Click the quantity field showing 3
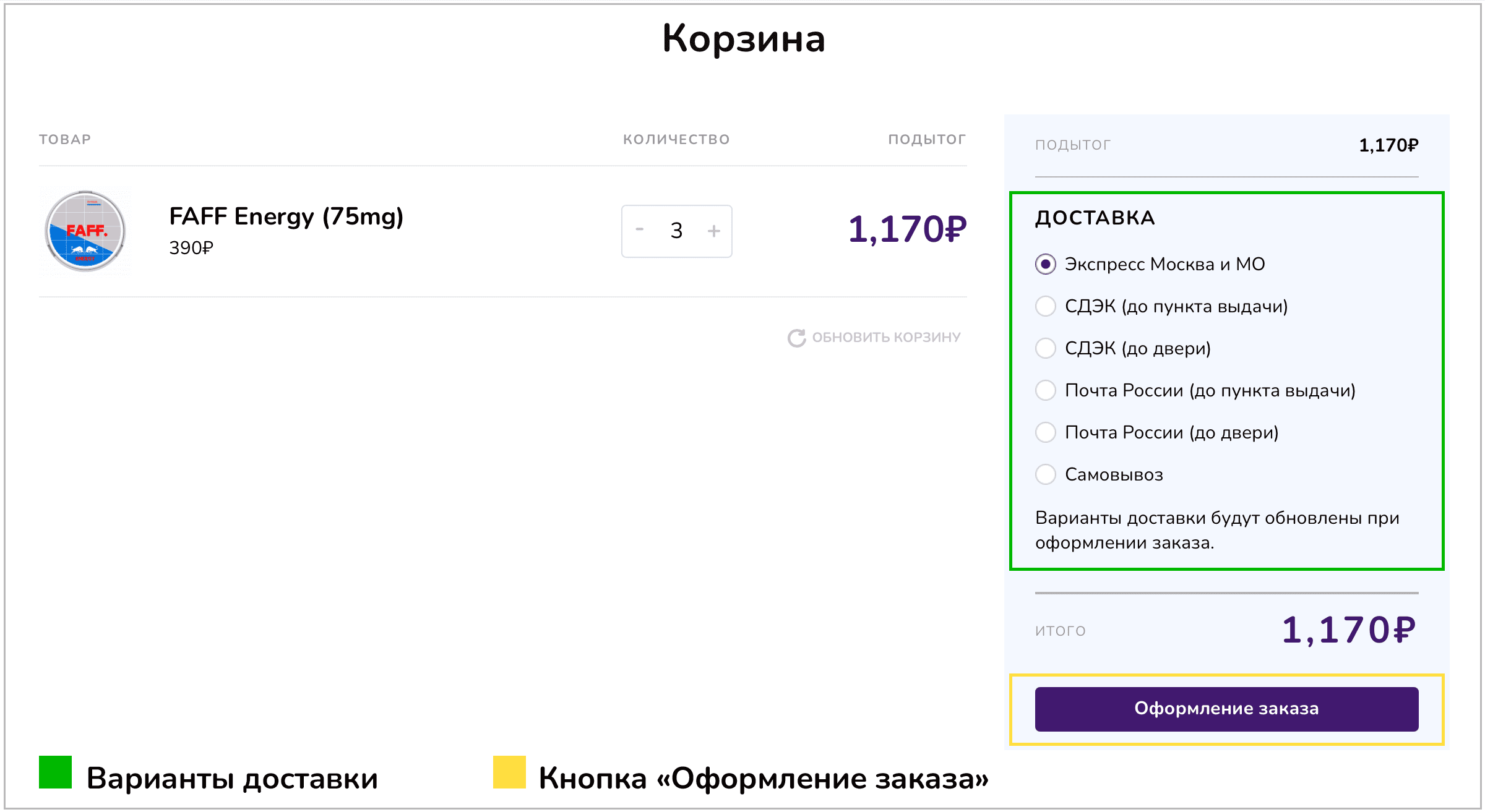1485x812 pixels. [676, 231]
